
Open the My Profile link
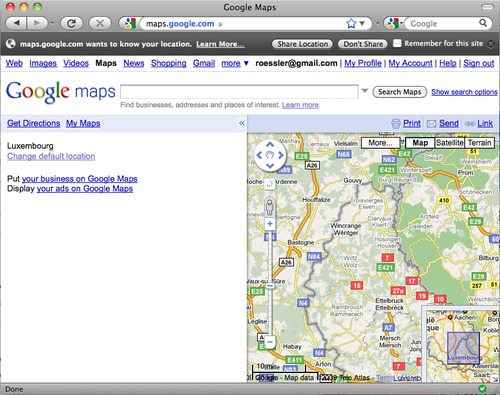click(363, 63)
